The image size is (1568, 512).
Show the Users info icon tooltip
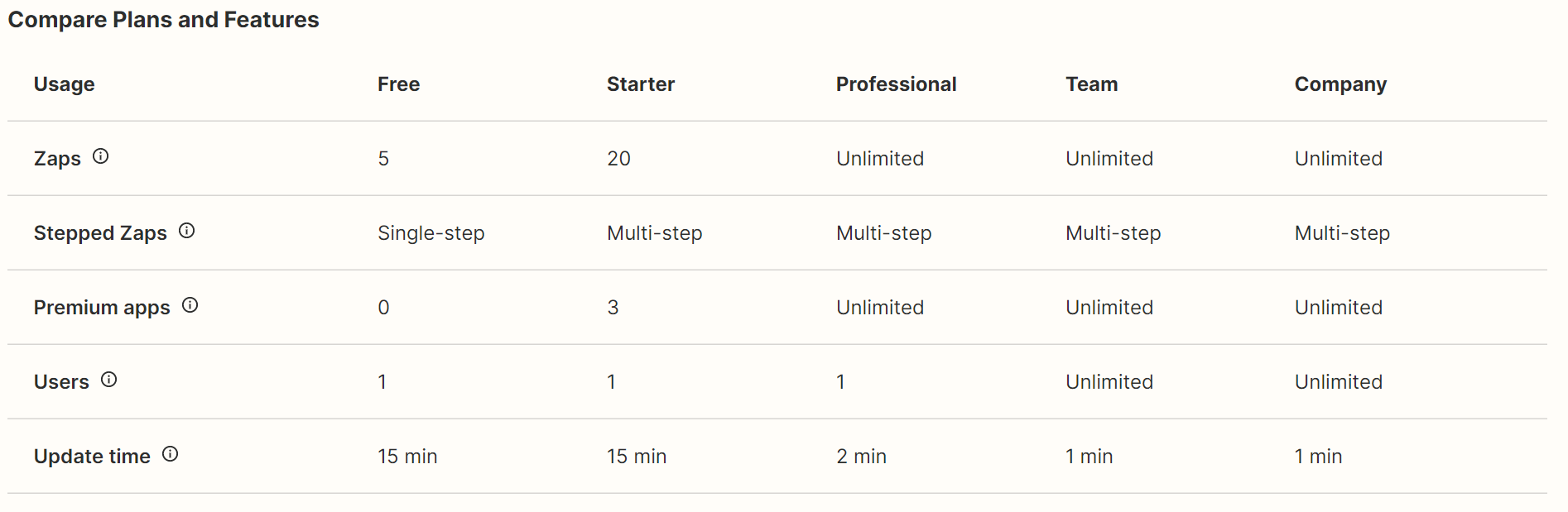[108, 380]
